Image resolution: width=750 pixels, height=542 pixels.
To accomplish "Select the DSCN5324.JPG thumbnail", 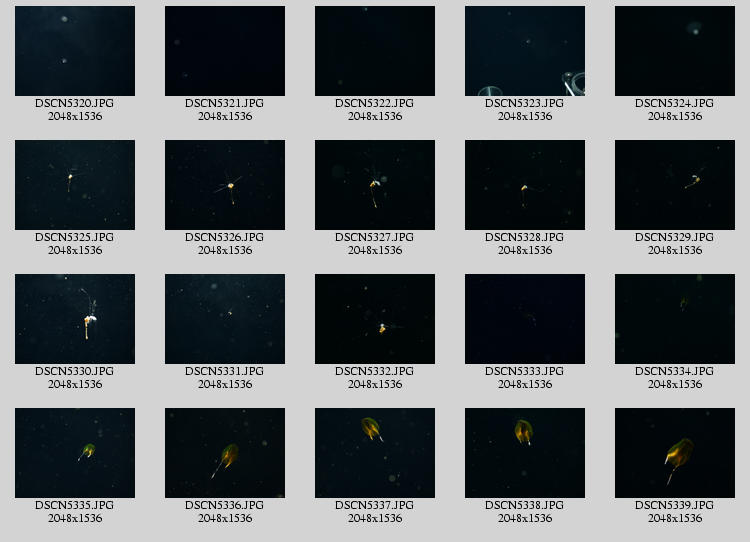I will pyautogui.click(x=675, y=51).
